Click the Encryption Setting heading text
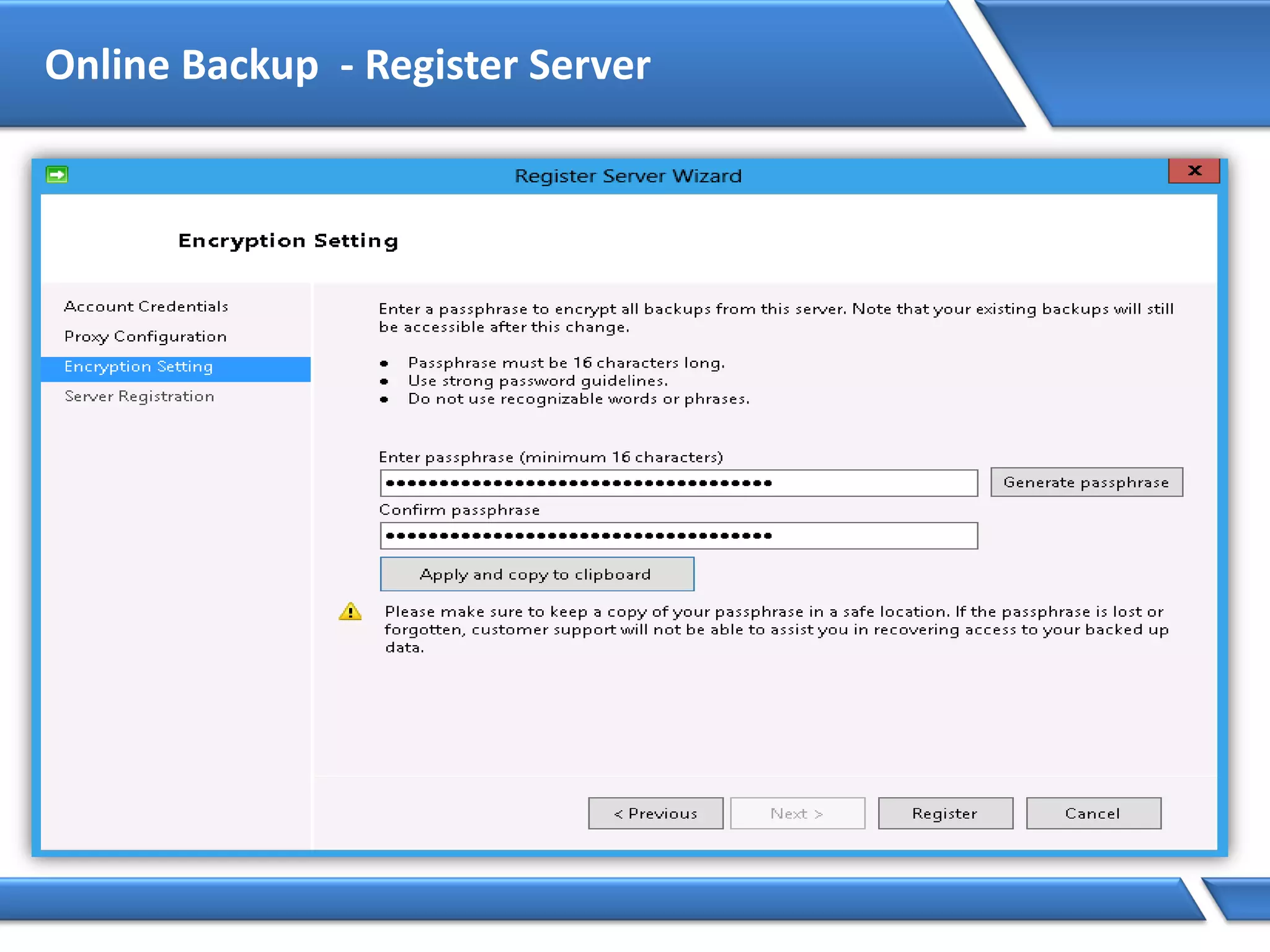Viewport: 1270px width, 952px height. pyautogui.click(x=288, y=241)
